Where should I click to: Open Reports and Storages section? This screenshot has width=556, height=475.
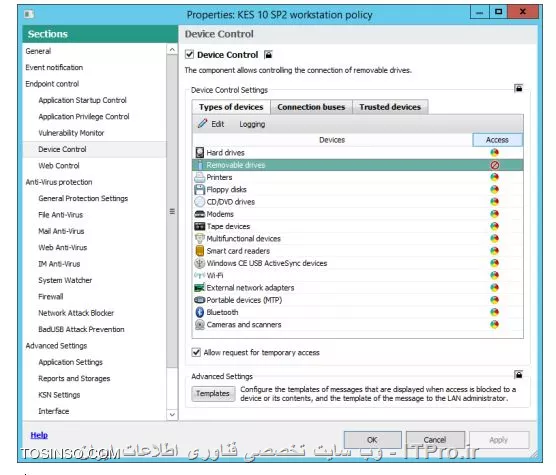pos(74,378)
